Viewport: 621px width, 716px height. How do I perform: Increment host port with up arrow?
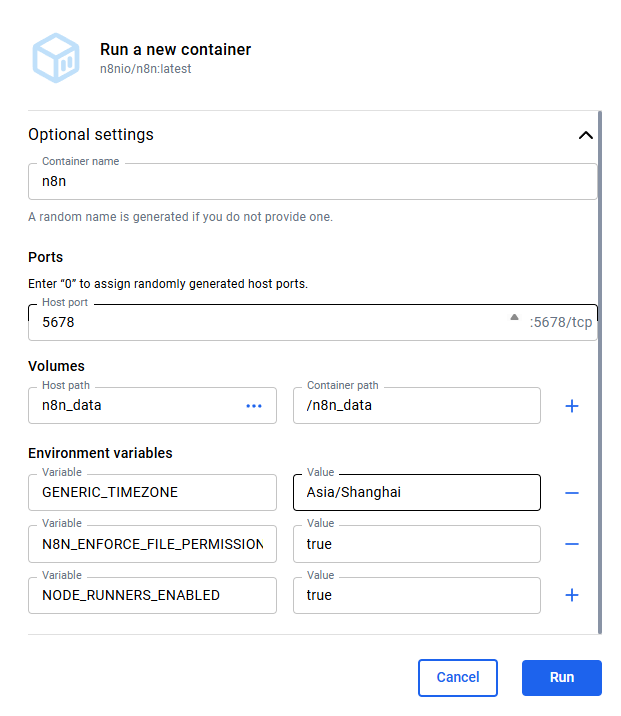514,317
